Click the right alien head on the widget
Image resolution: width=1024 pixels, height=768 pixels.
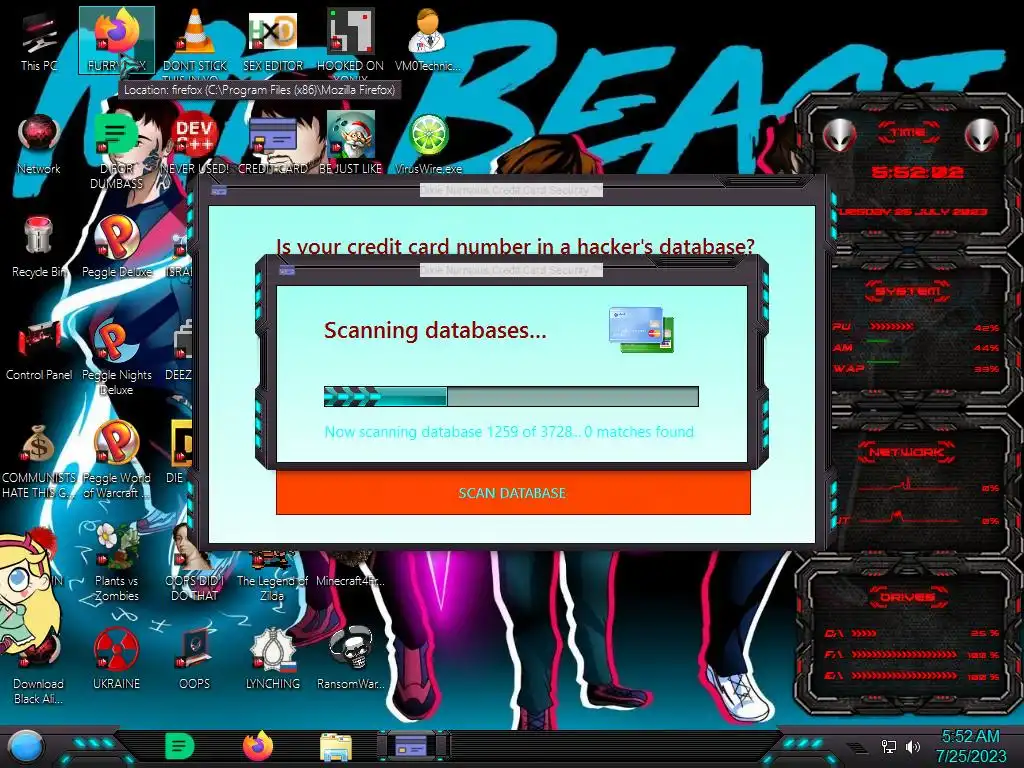tap(982, 135)
